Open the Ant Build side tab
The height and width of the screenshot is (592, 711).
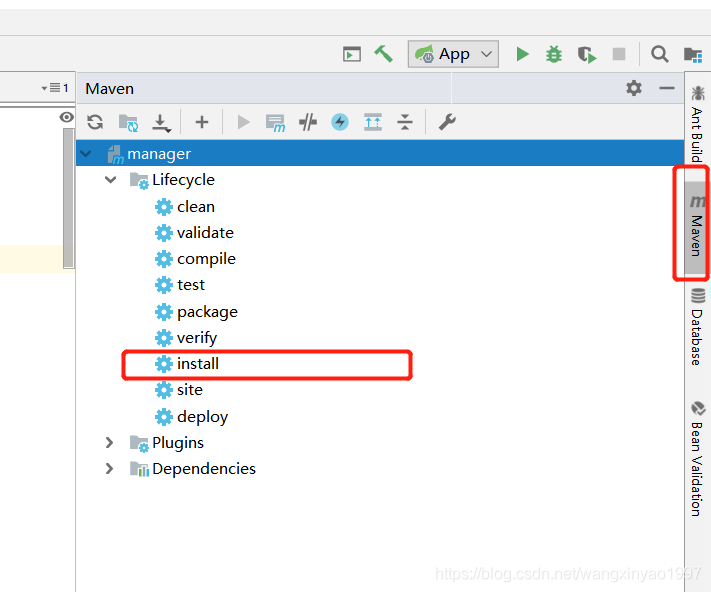pyautogui.click(x=697, y=123)
